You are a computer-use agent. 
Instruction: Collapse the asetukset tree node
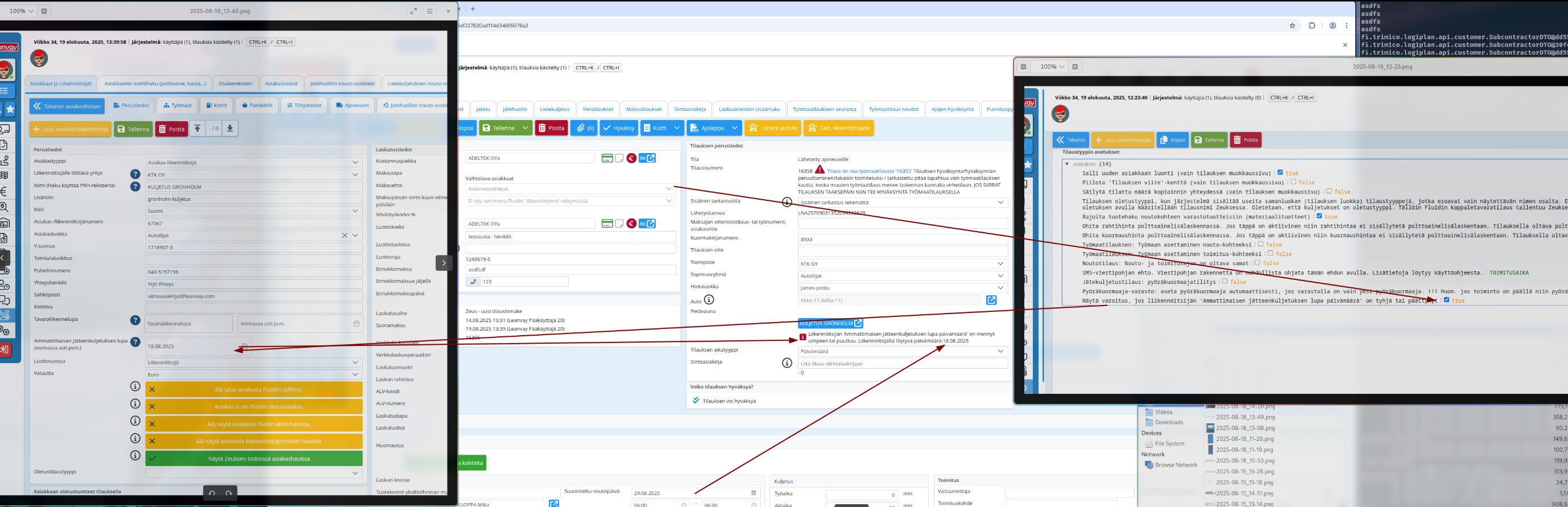tap(1066, 164)
